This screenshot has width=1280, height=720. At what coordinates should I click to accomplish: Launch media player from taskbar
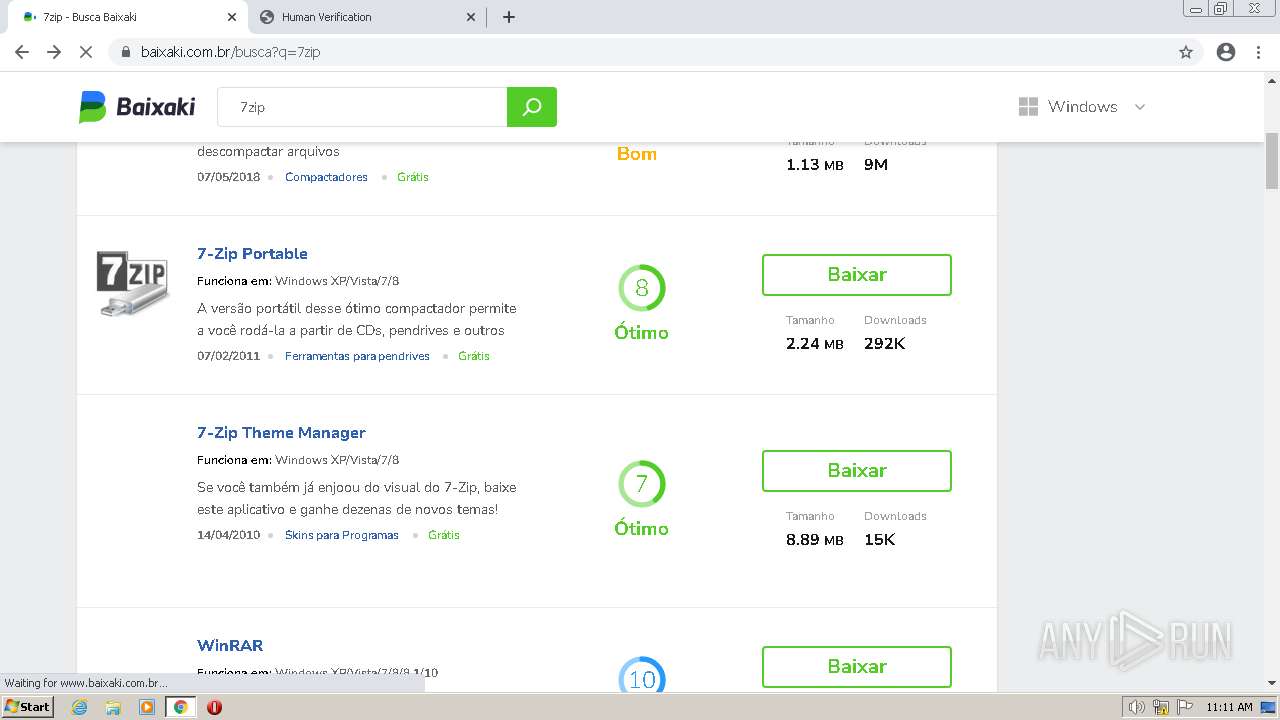coord(147,707)
